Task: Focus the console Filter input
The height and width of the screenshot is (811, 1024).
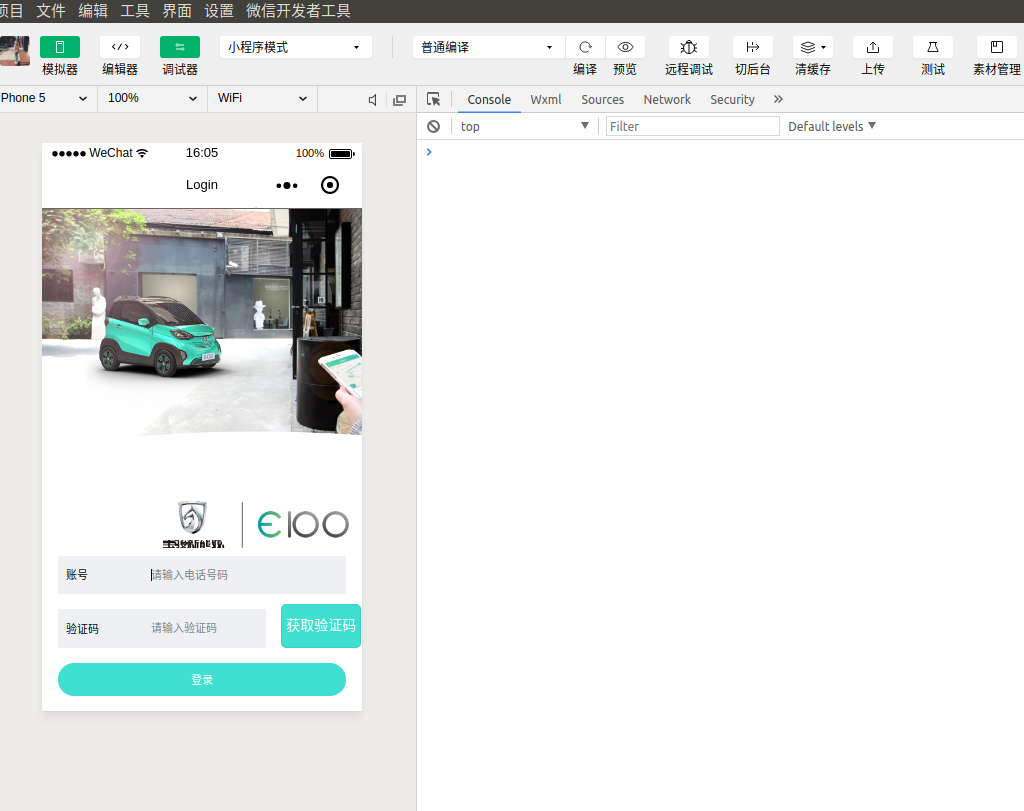Action: click(692, 126)
